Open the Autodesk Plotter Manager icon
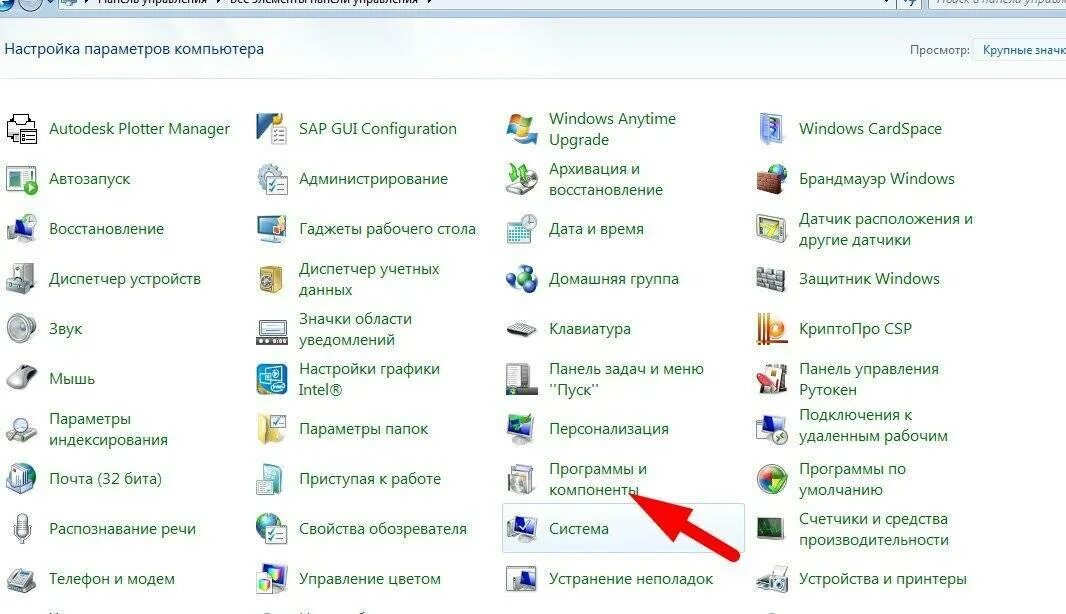 click(x=22, y=129)
